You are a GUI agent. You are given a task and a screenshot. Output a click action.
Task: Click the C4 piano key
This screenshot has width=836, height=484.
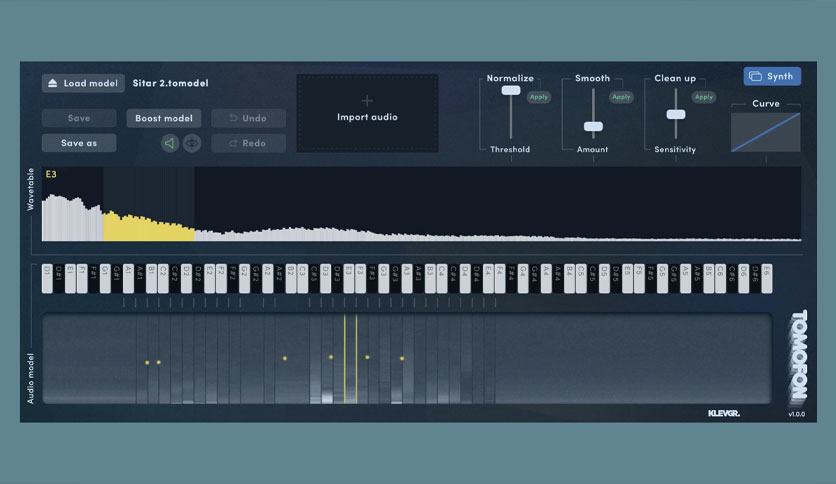coord(442,278)
